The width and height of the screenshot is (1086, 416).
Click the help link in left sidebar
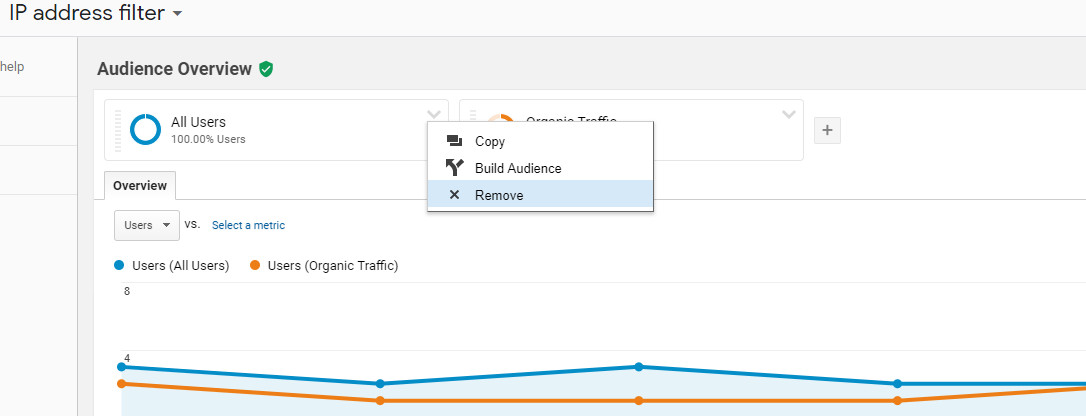point(13,67)
